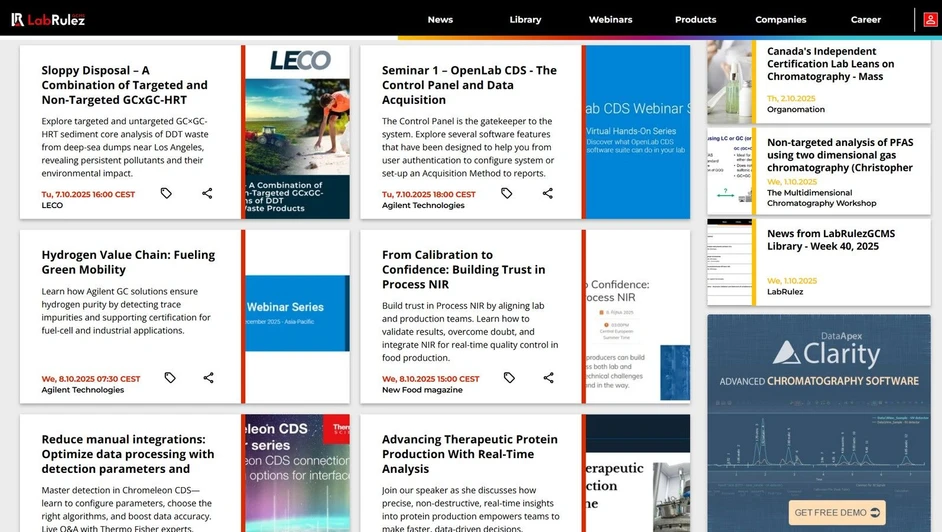This screenshot has width=942, height=532.
Task: Click the Webinar Series blue thumbnail
Action: coord(297,313)
